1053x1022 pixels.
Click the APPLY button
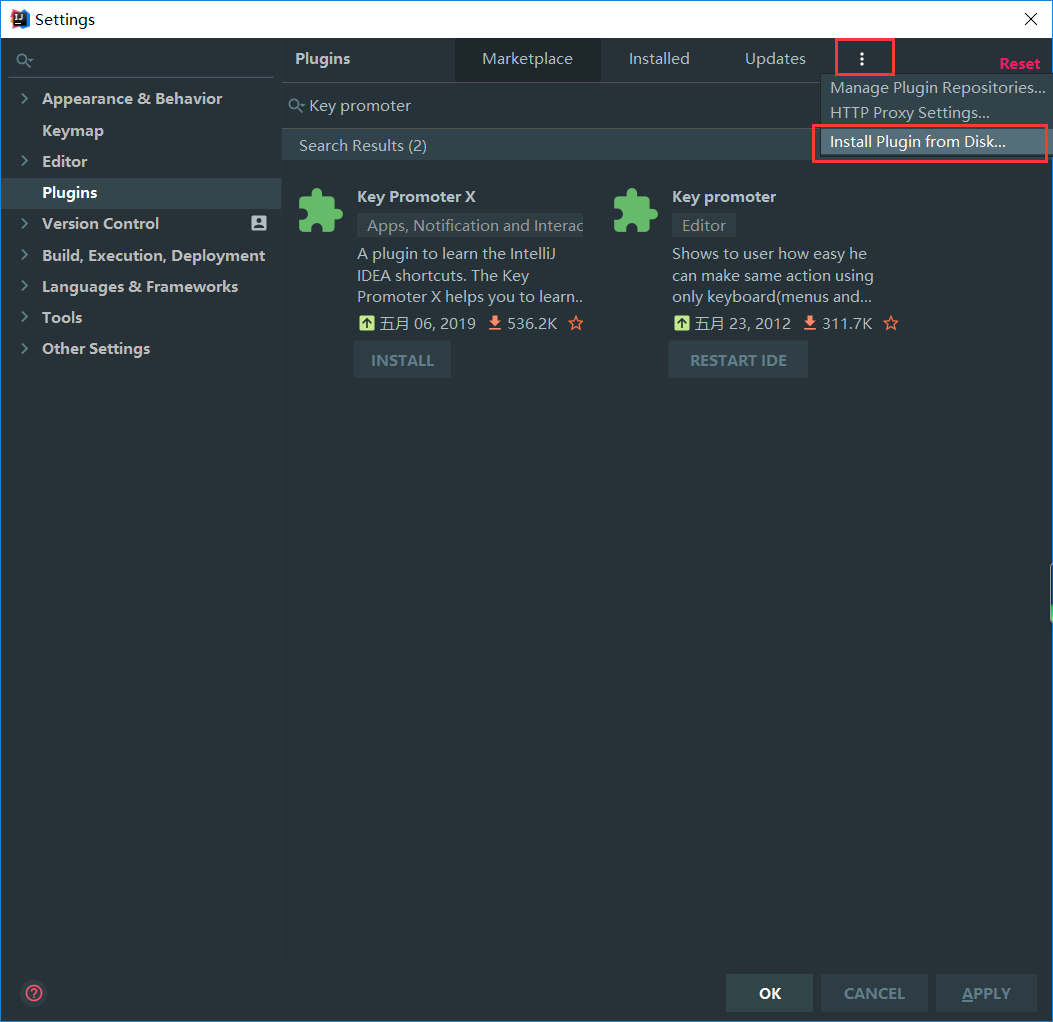click(x=986, y=993)
